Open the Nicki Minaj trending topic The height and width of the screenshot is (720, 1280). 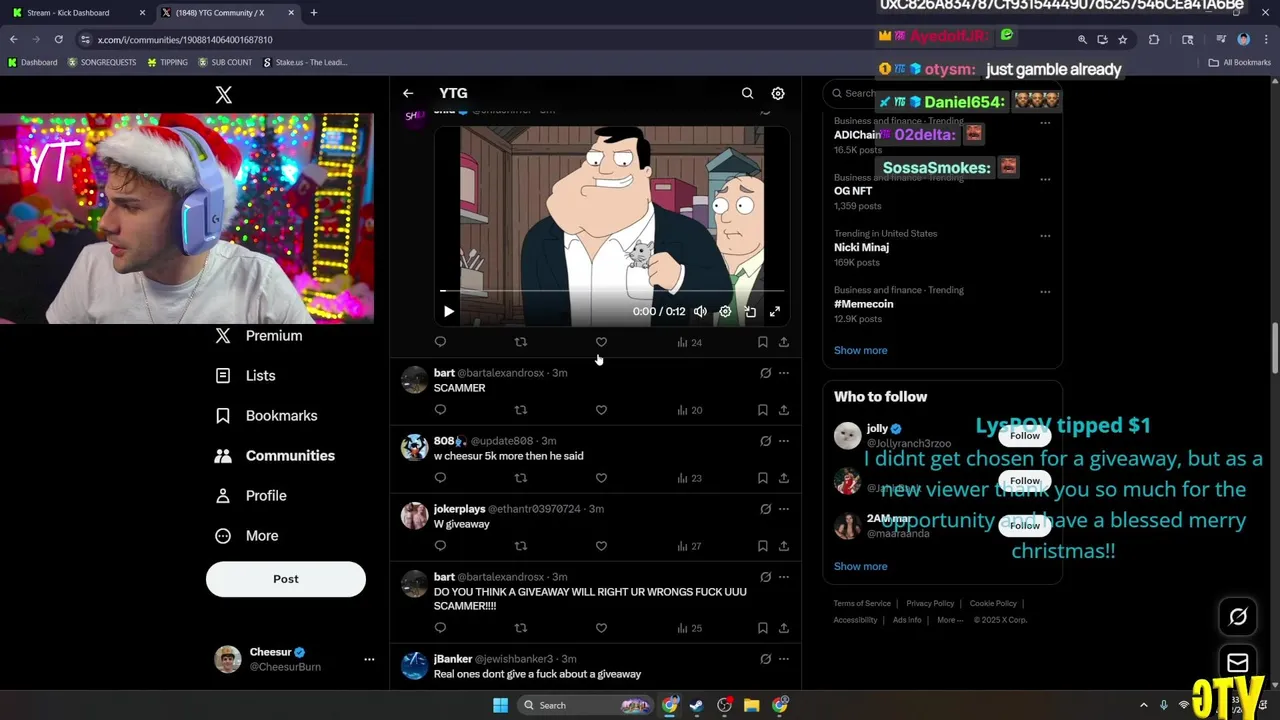[x=861, y=247]
